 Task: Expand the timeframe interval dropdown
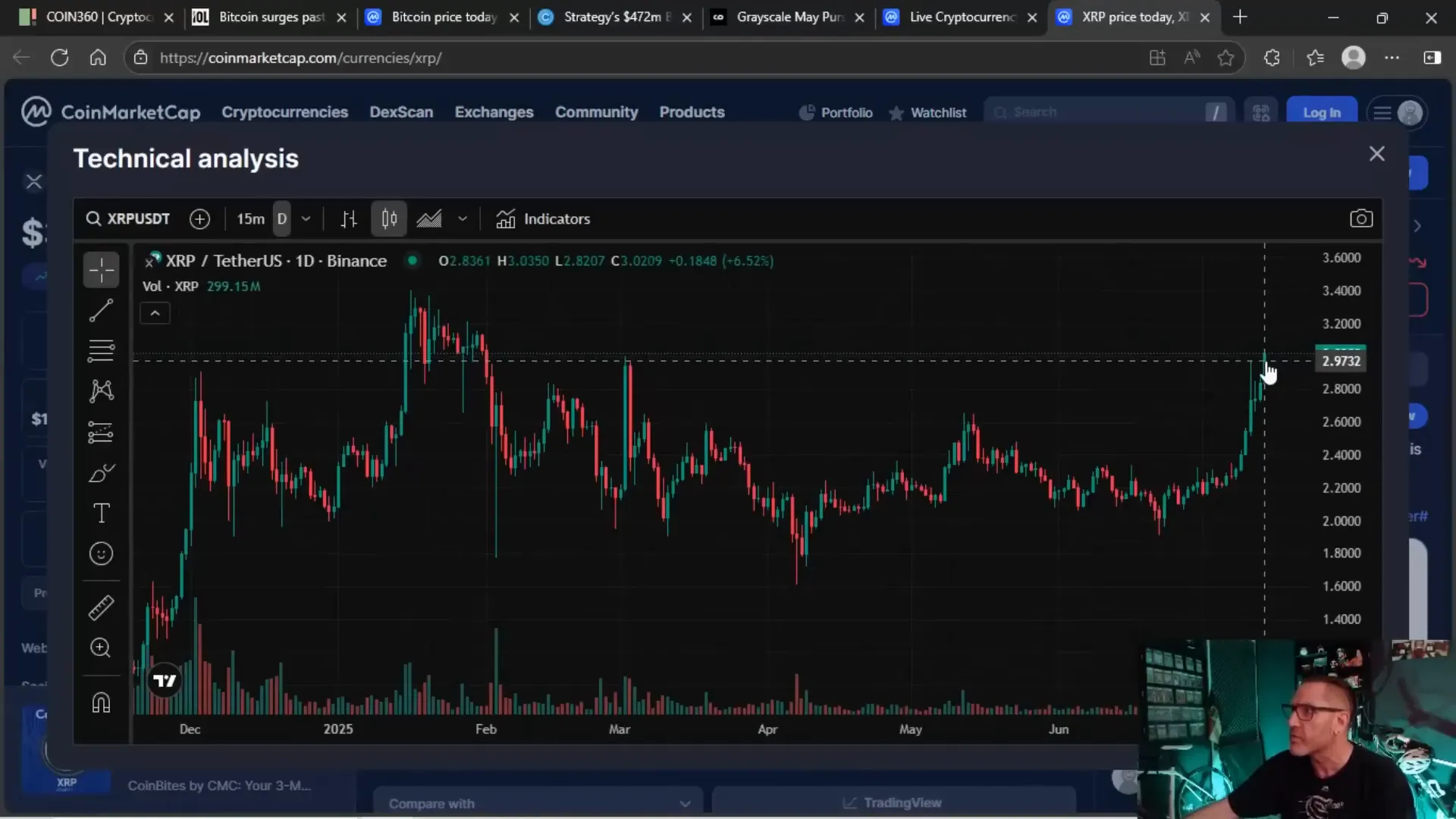coord(306,219)
